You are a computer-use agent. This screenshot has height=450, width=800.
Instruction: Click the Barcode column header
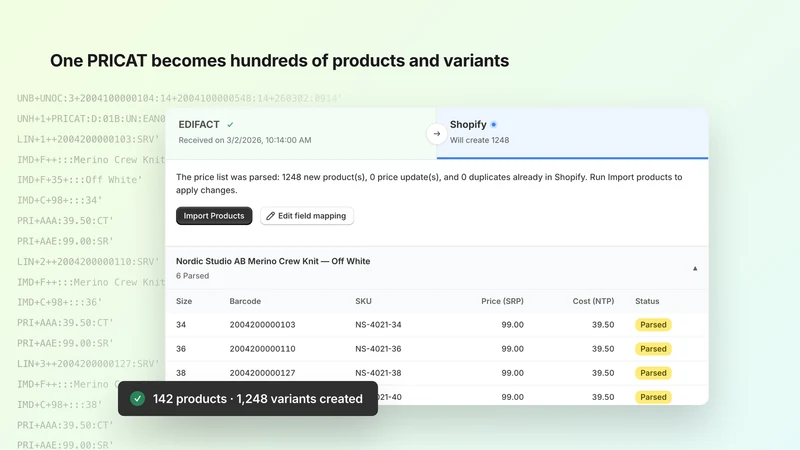pyautogui.click(x=245, y=301)
